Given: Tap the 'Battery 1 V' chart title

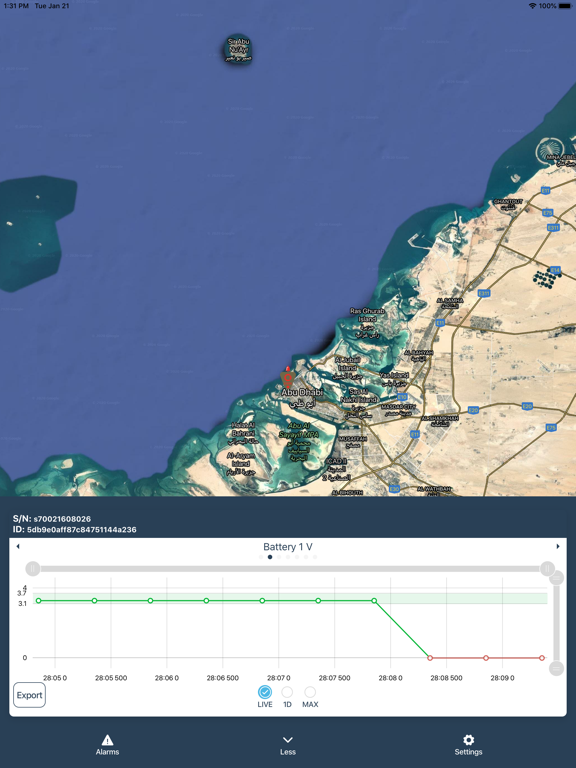Looking at the screenshot, I should [x=288, y=547].
